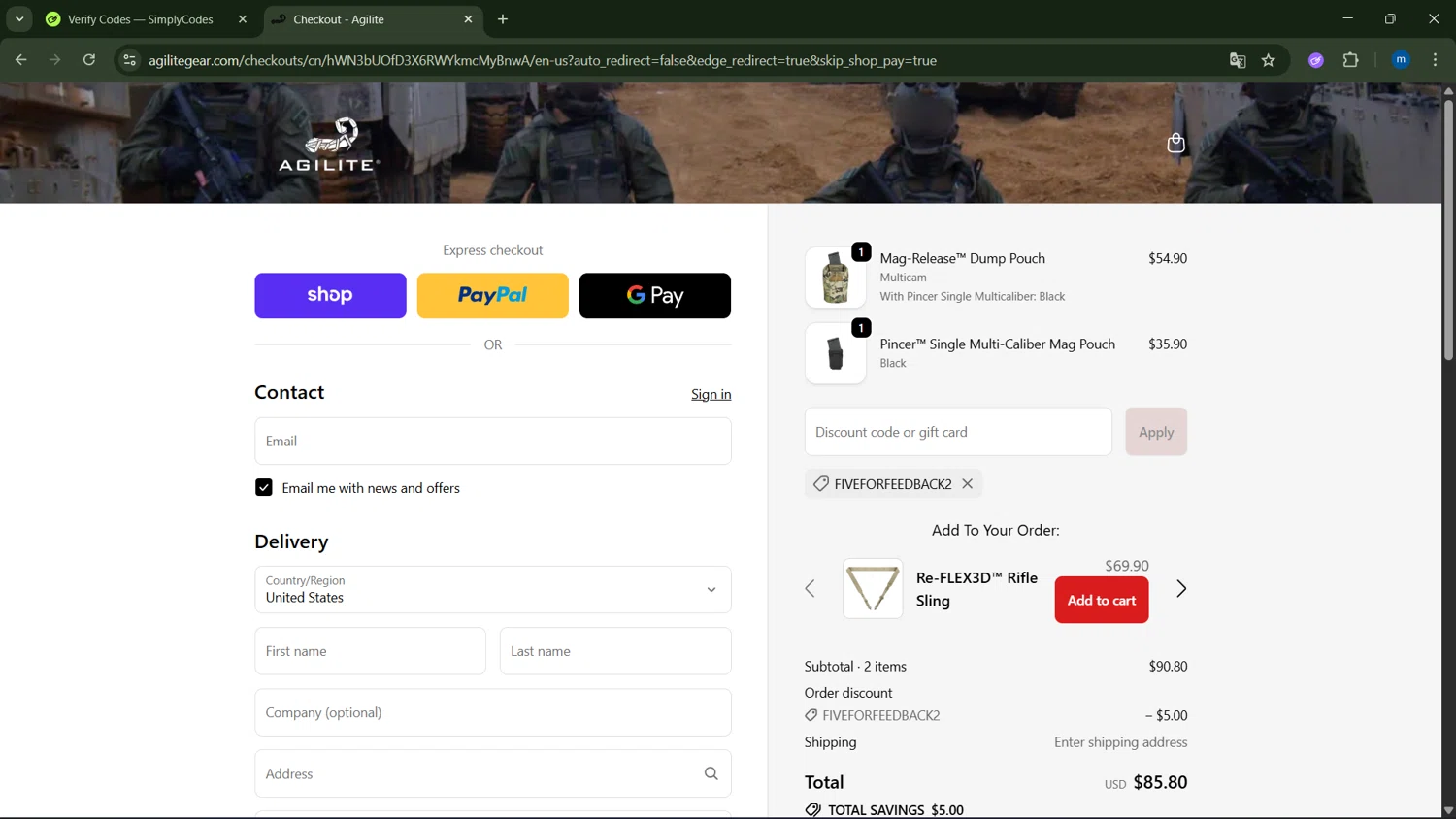
Task: Remove the FIVEFORFEEDBACK2 discount code
Action: click(x=967, y=483)
